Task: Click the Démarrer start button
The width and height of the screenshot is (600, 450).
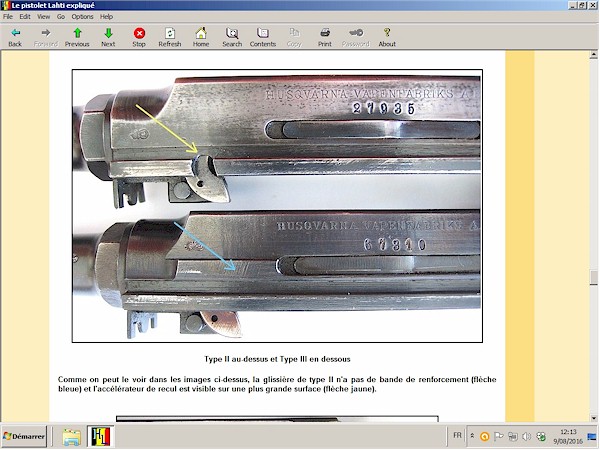Action: click(24, 436)
